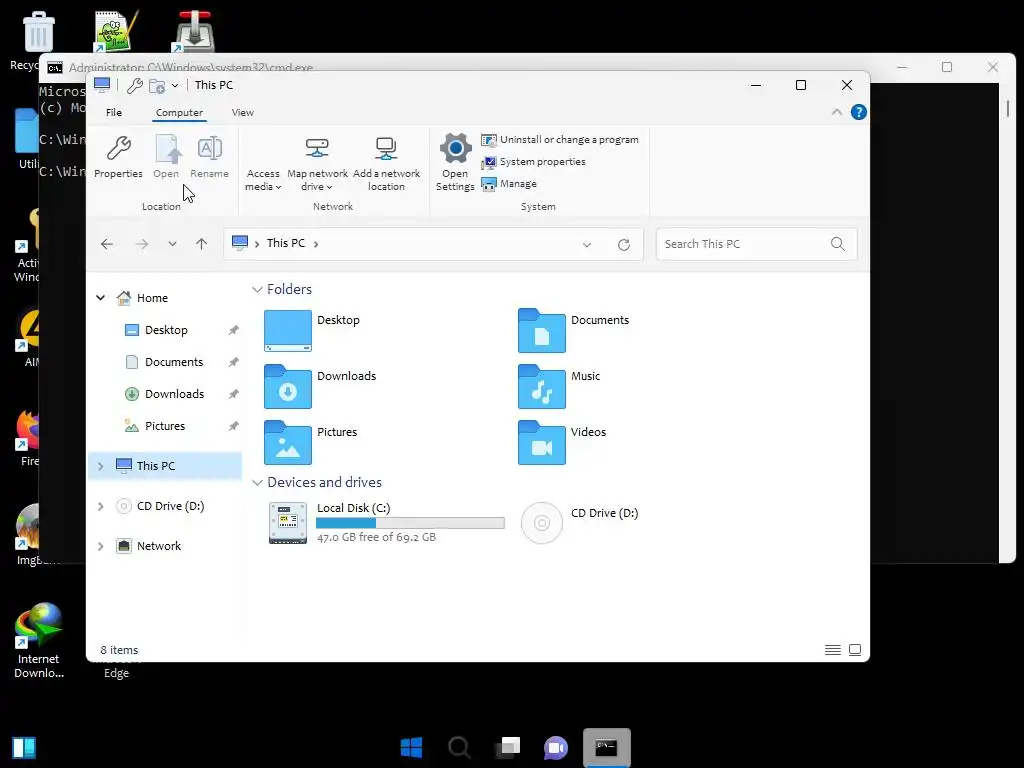Screen dimensions: 1024x768
Task: Click the quick access Properties wrench icon
Action: pos(135,86)
